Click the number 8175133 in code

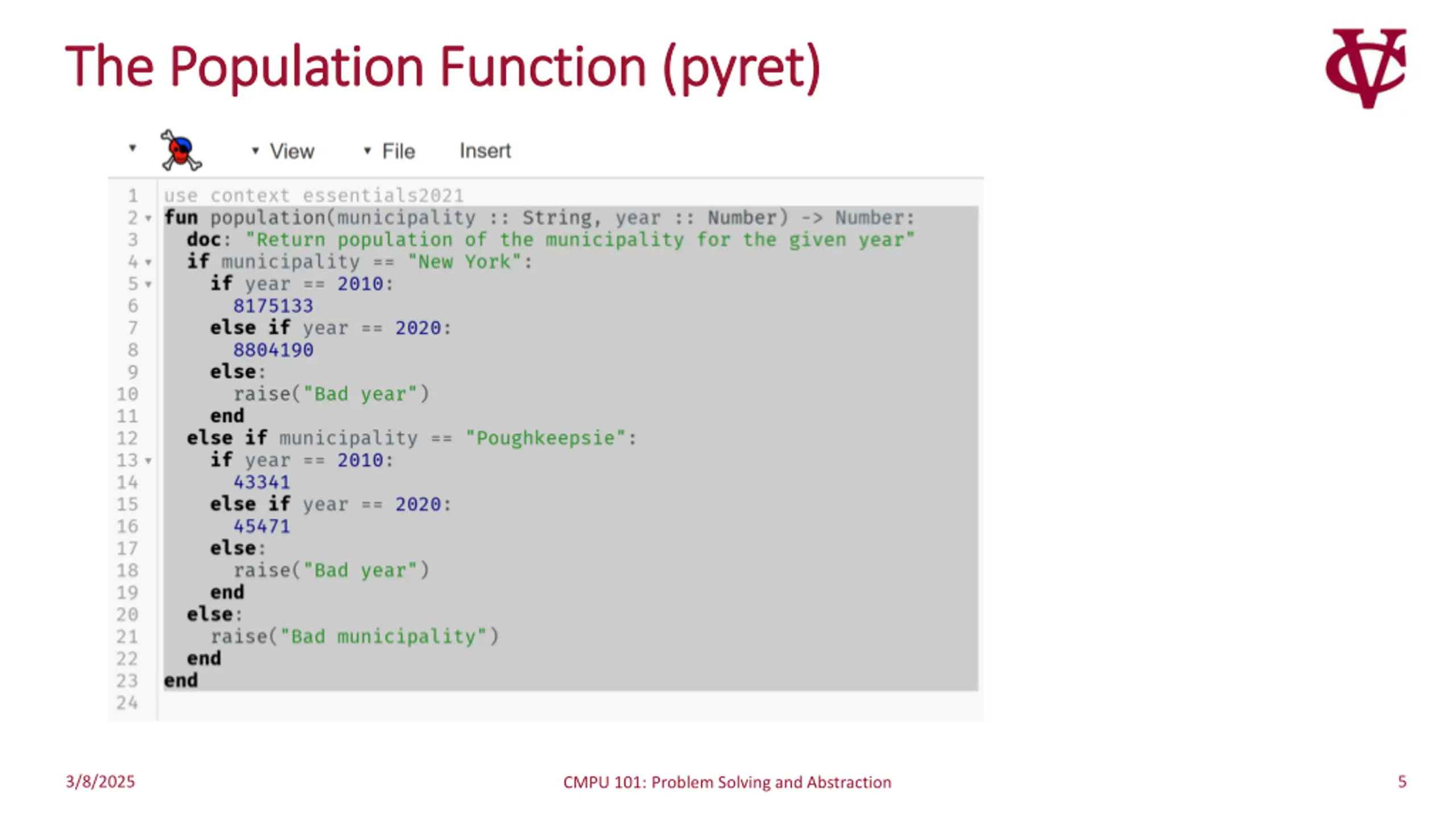coord(273,307)
